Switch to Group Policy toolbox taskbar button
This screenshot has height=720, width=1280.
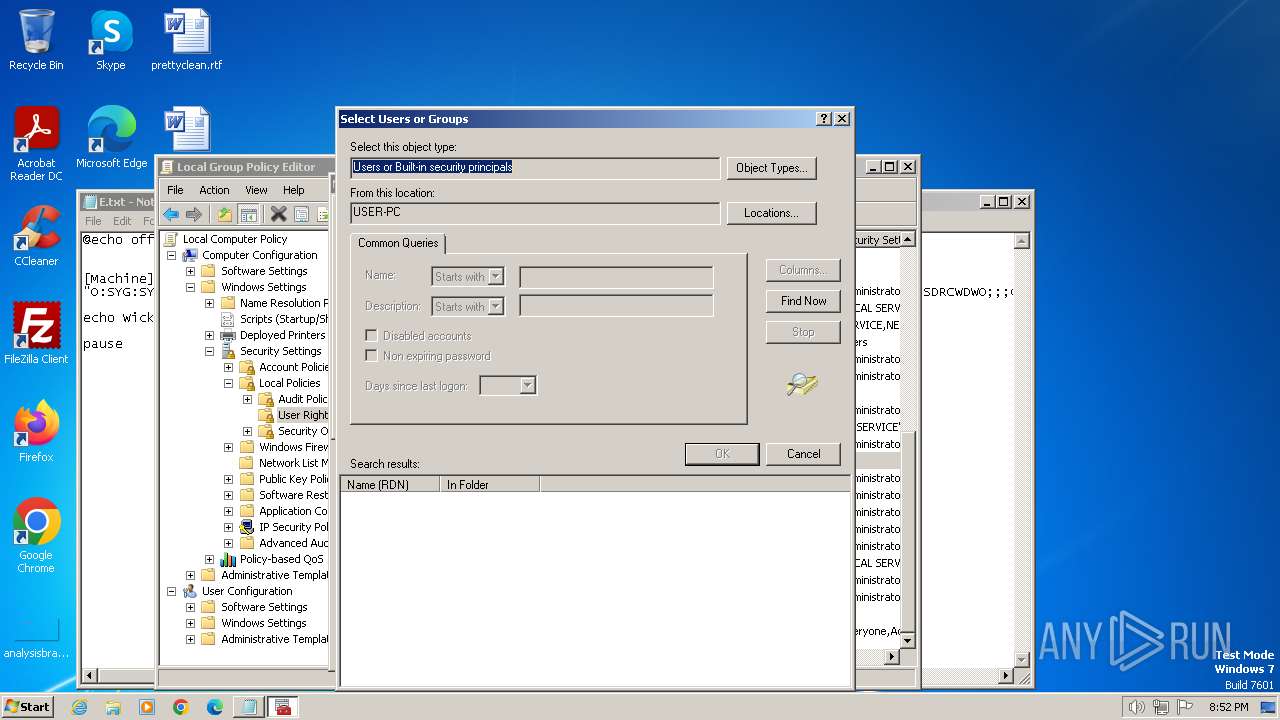(283, 707)
